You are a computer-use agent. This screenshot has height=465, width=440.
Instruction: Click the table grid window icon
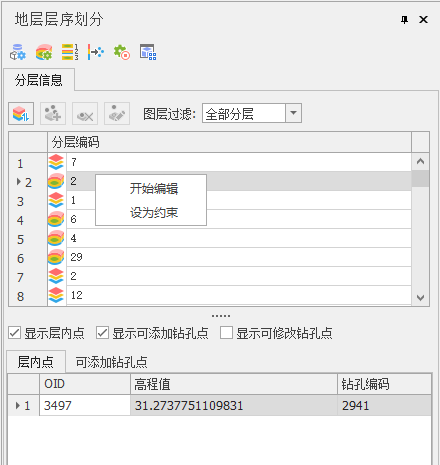coord(148,52)
